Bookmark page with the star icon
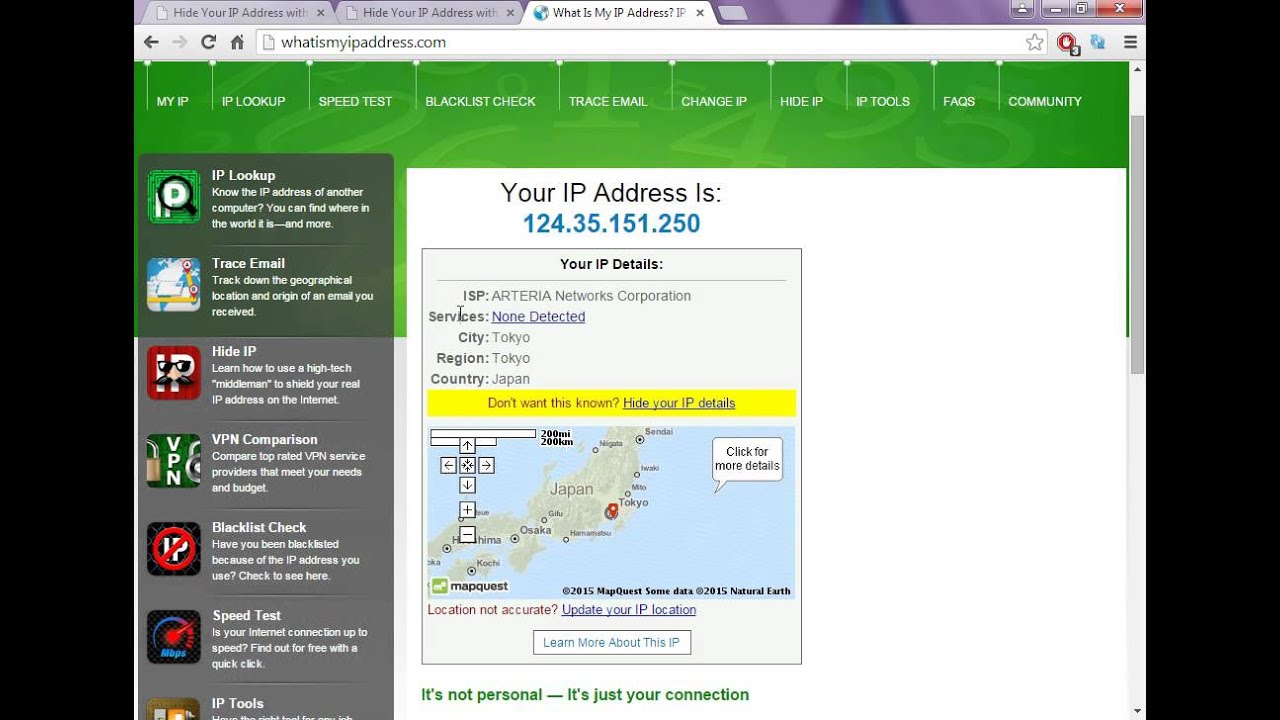 1035,42
